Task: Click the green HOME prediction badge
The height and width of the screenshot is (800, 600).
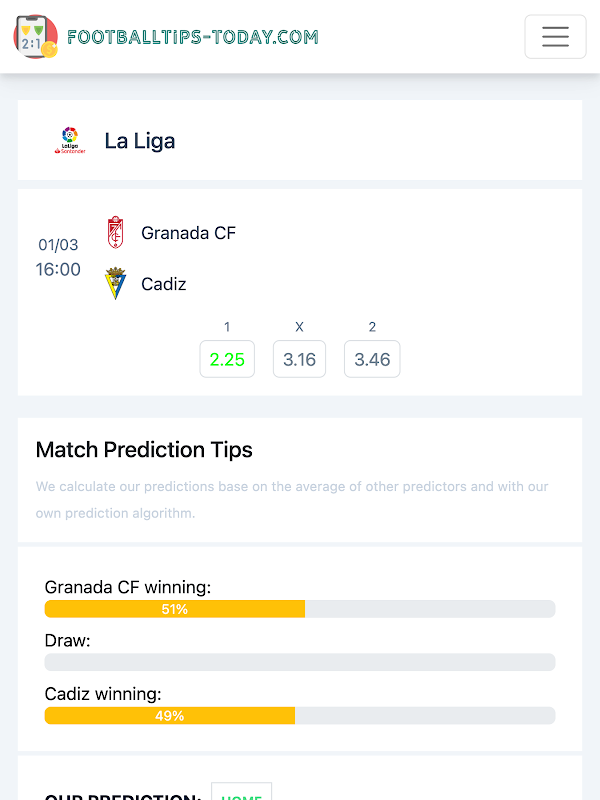Action: coord(241,793)
